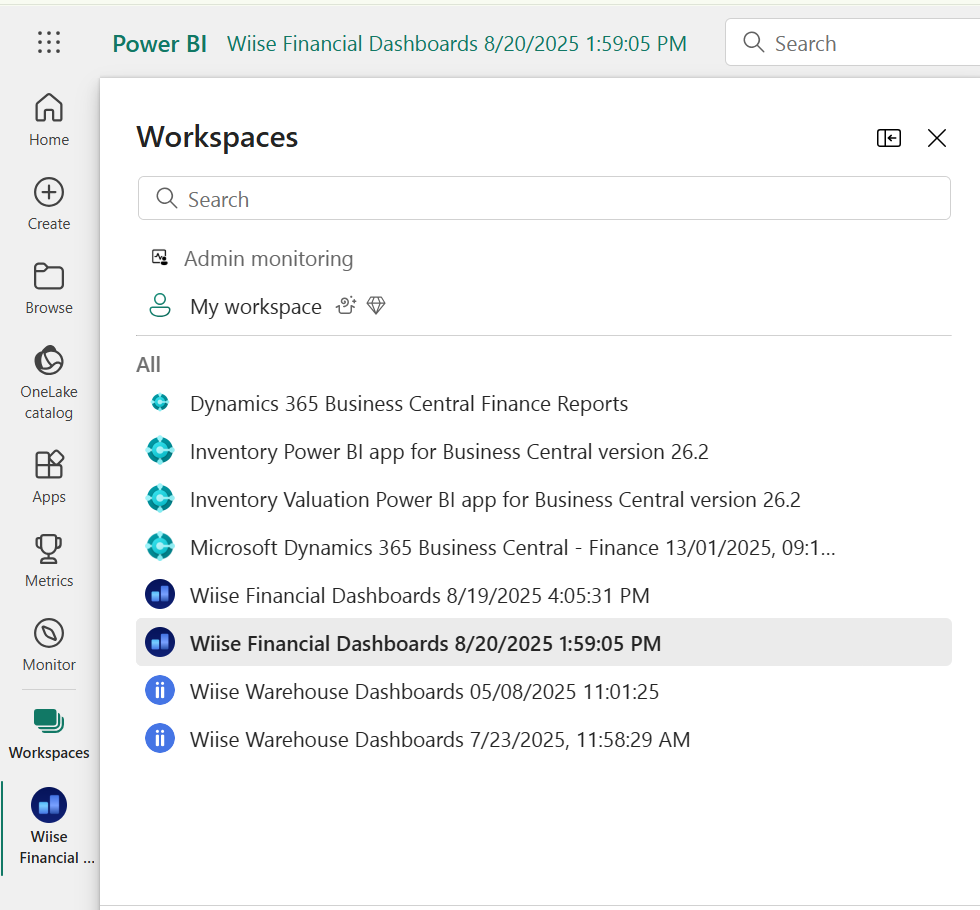Collapse the Workspaces flyout pane

point(889,138)
